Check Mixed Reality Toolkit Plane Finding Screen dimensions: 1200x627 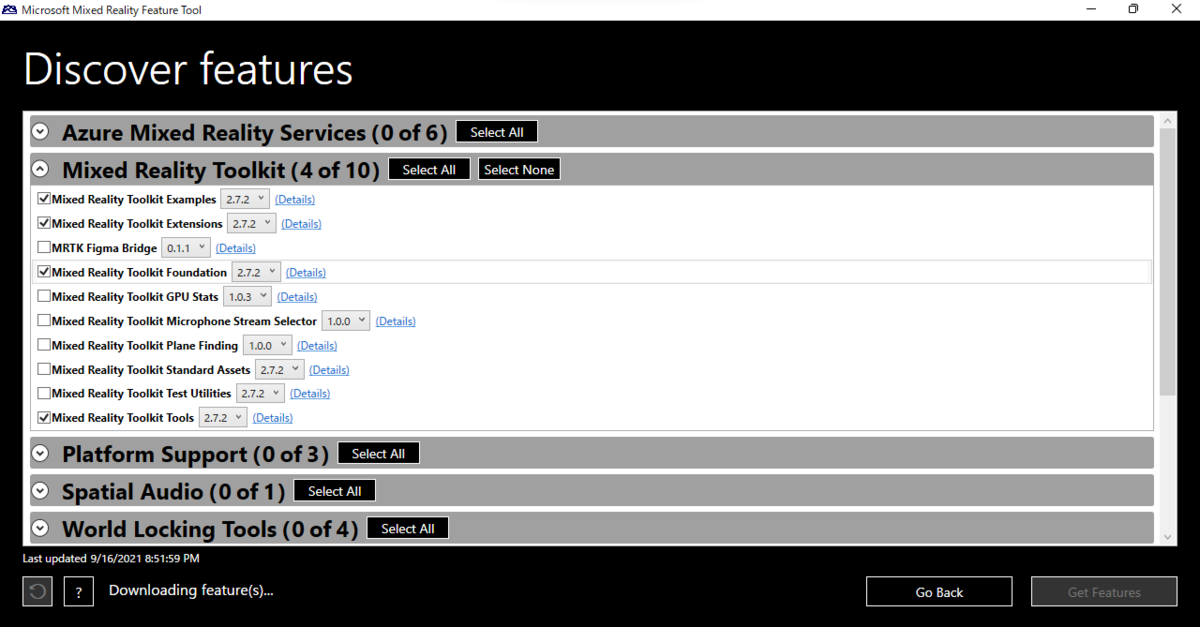point(44,345)
